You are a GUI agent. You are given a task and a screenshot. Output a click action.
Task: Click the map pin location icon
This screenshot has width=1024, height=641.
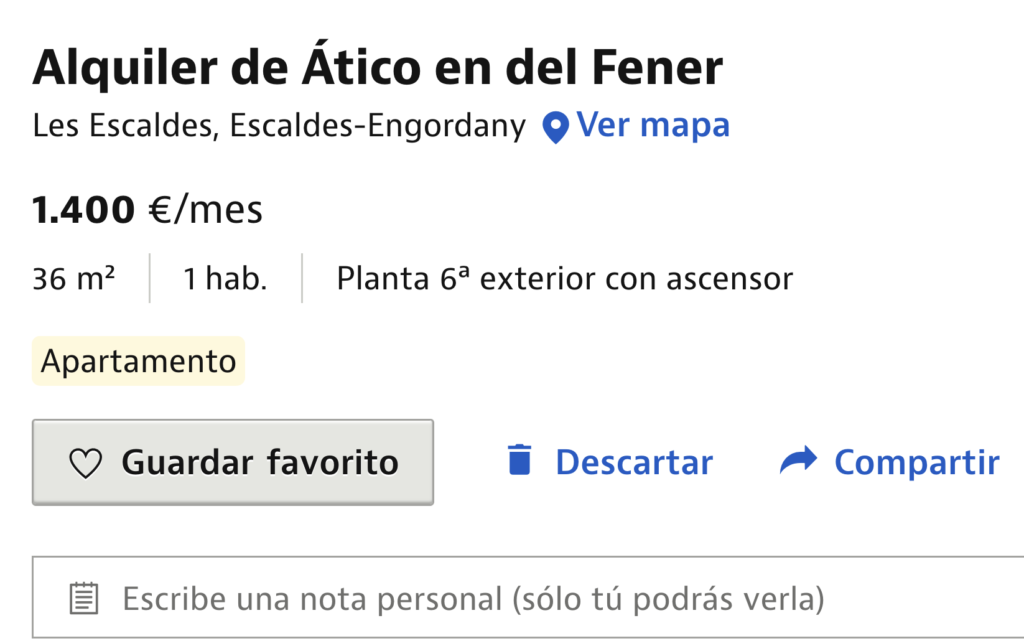[555, 127]
